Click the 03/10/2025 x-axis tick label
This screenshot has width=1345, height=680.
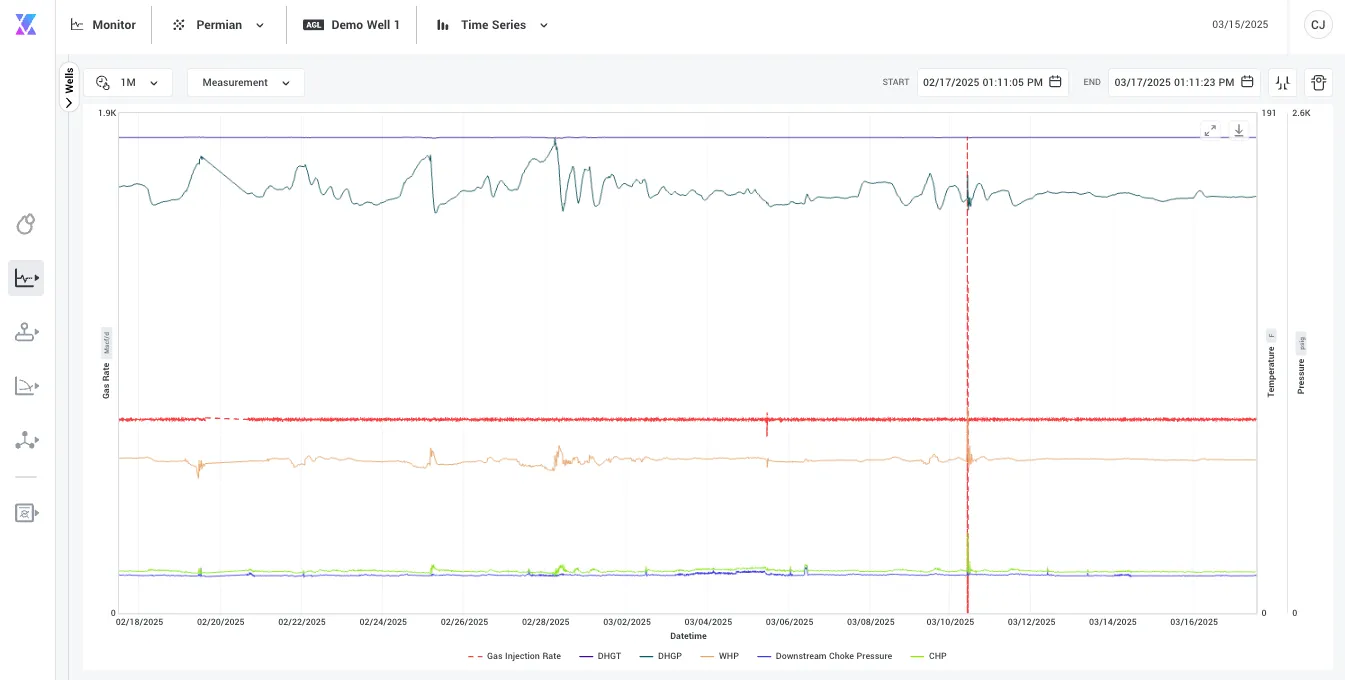click(951, 622)
